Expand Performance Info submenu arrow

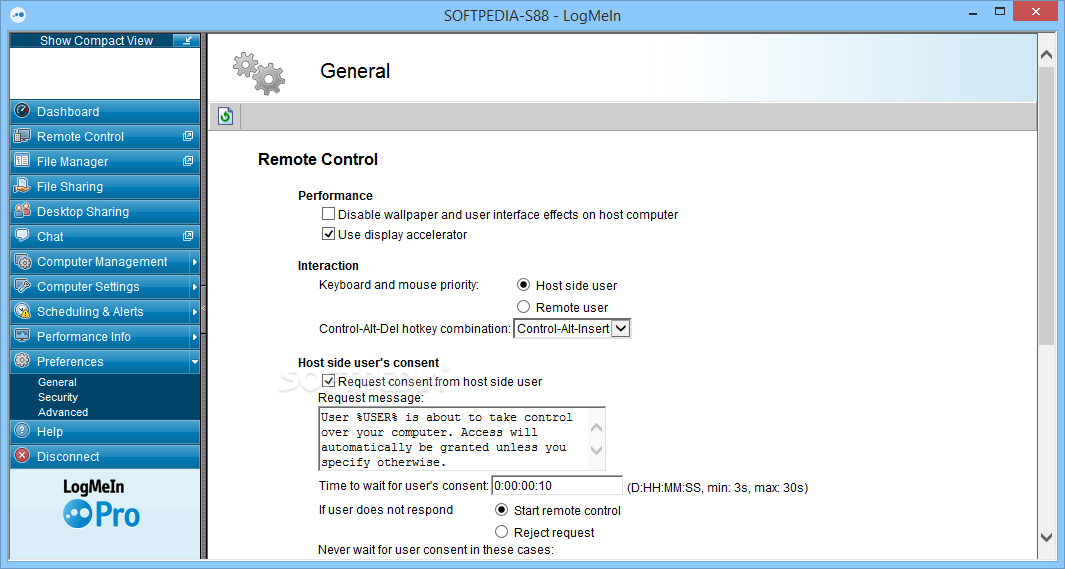pyautogui.click(x=194, y=337)
